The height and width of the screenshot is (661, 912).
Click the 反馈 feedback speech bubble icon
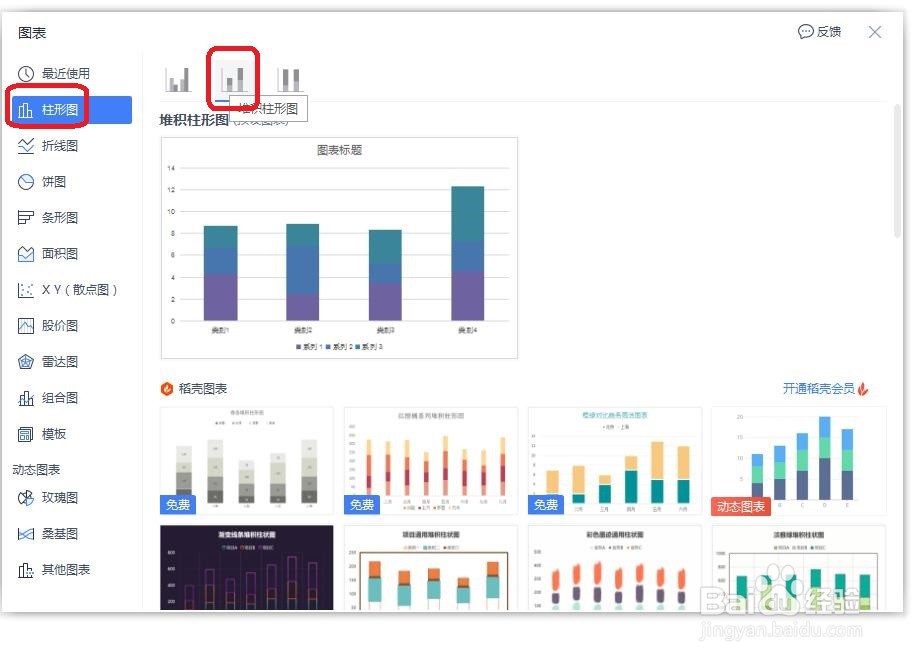point(806,31)
